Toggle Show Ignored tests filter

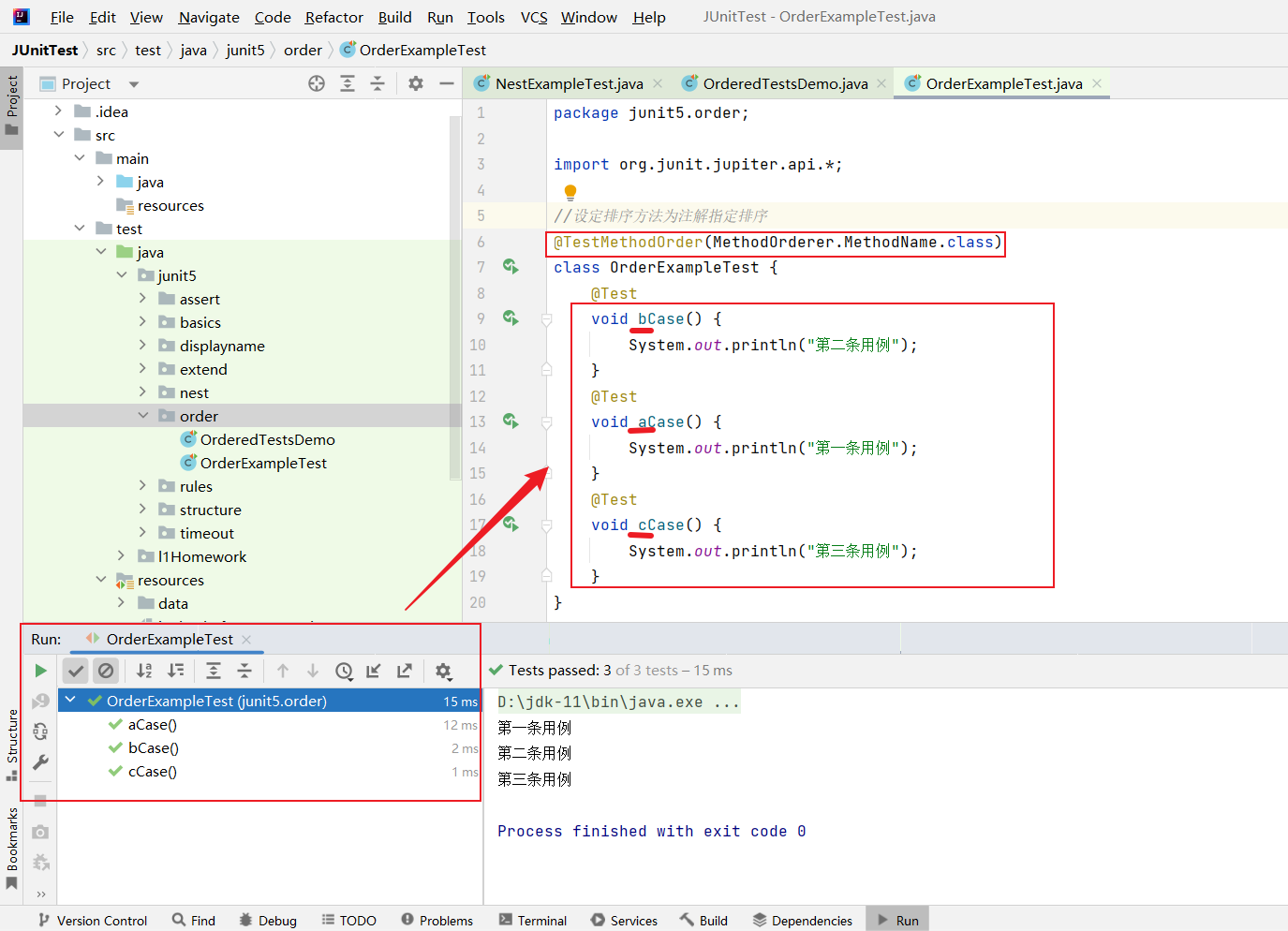(x=106, y=671)
